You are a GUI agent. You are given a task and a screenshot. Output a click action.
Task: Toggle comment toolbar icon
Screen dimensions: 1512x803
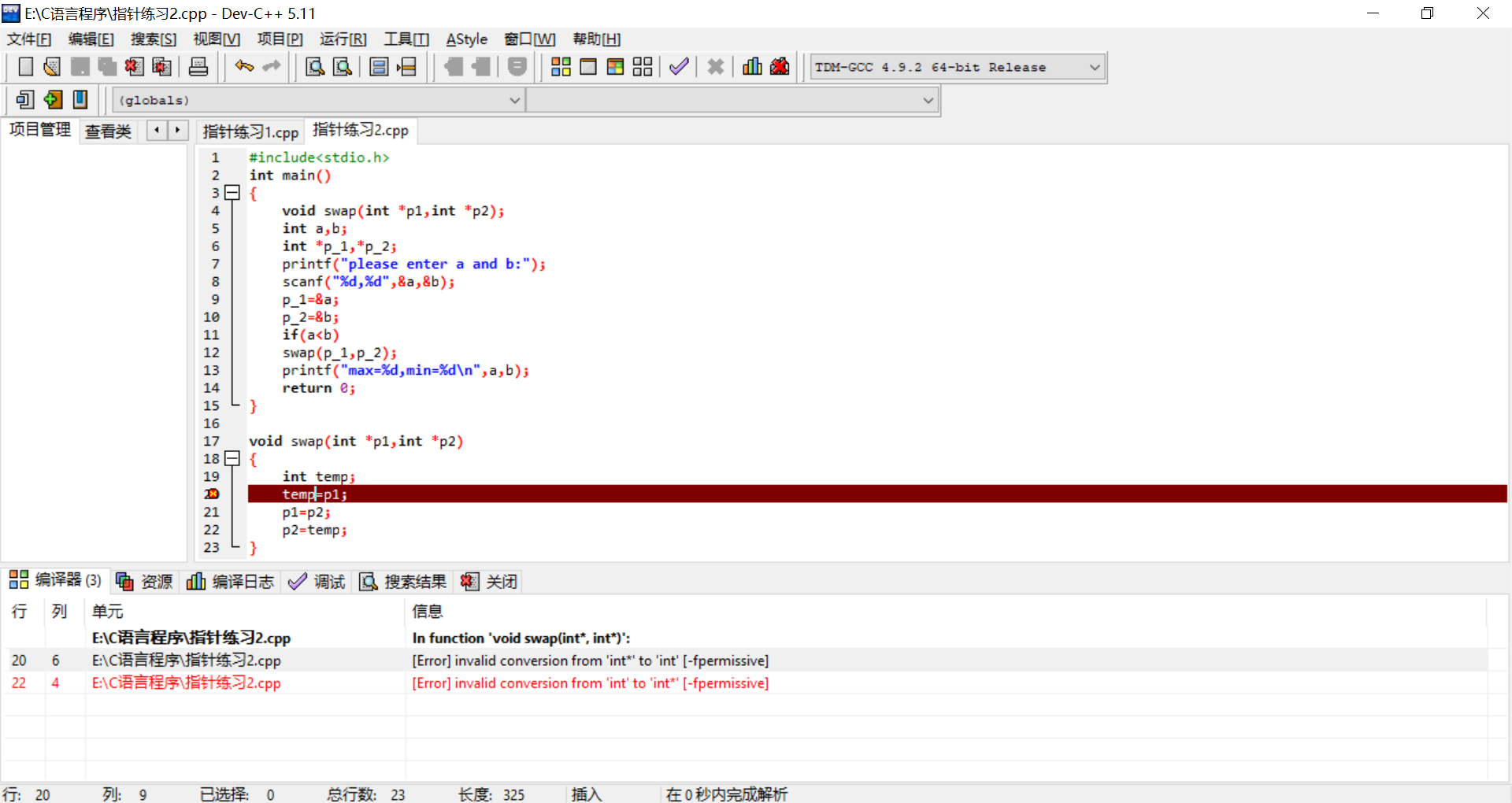(x=517, y=67)
